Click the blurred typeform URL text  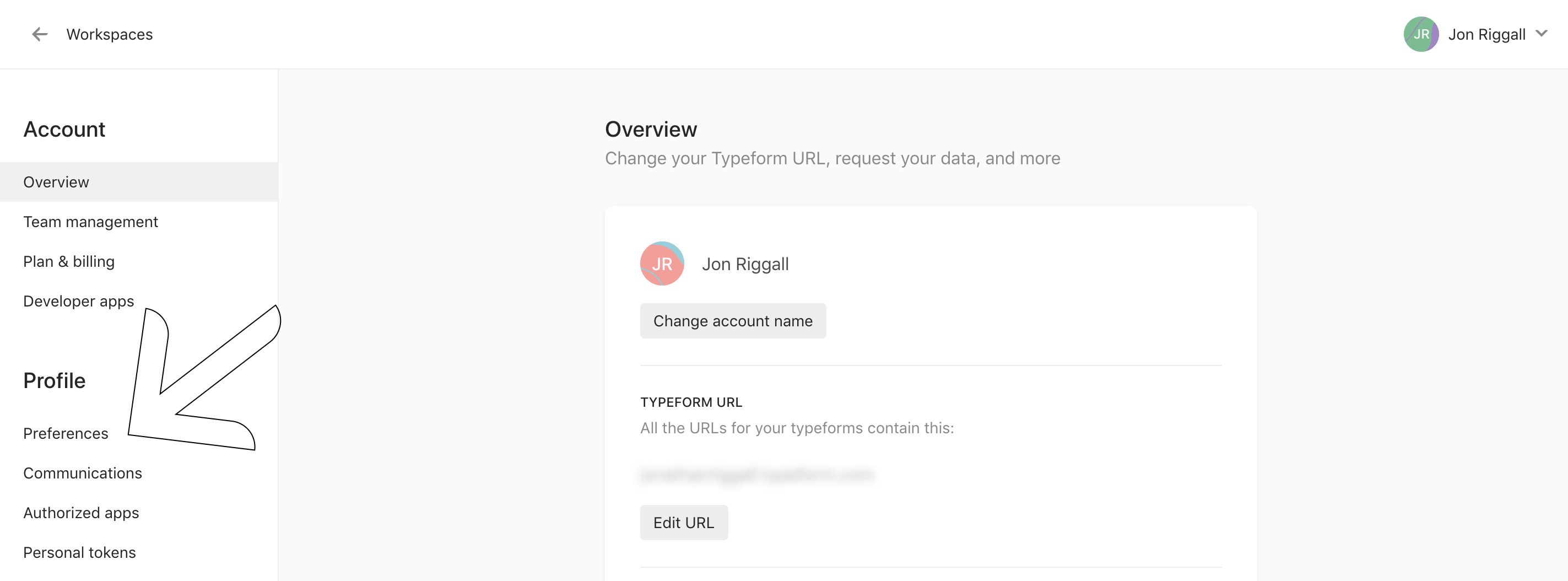tap(757, 475)
